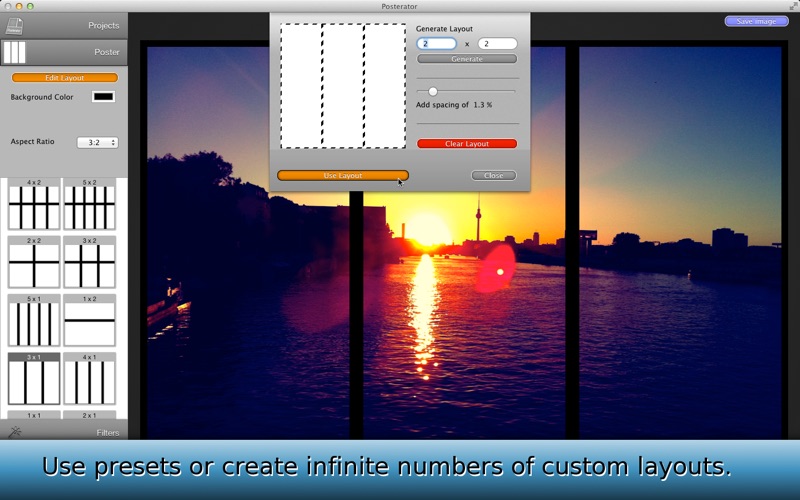Image resolution: width=800 pixels, height=500 pixels.
Task: Open Filters via the magic wand icon
Action: tap(15, 432)
